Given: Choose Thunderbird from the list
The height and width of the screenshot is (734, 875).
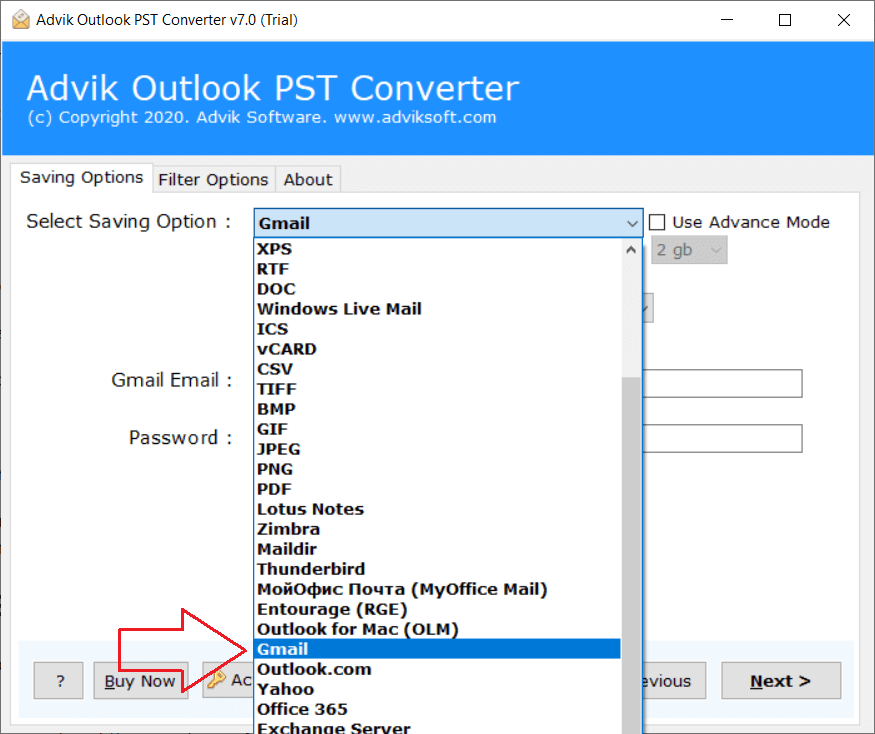Looking at the screenshot, I should tap(438, 569).
